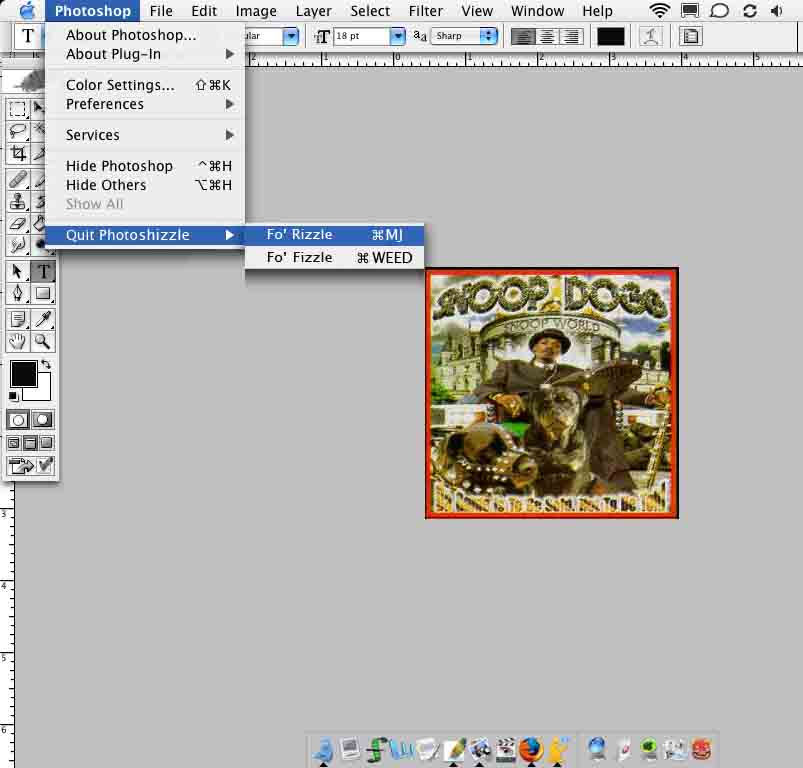Open the yellow AIM icon in Dock
The width and height of the screenshot is (803, 768).
coord(558,750)
